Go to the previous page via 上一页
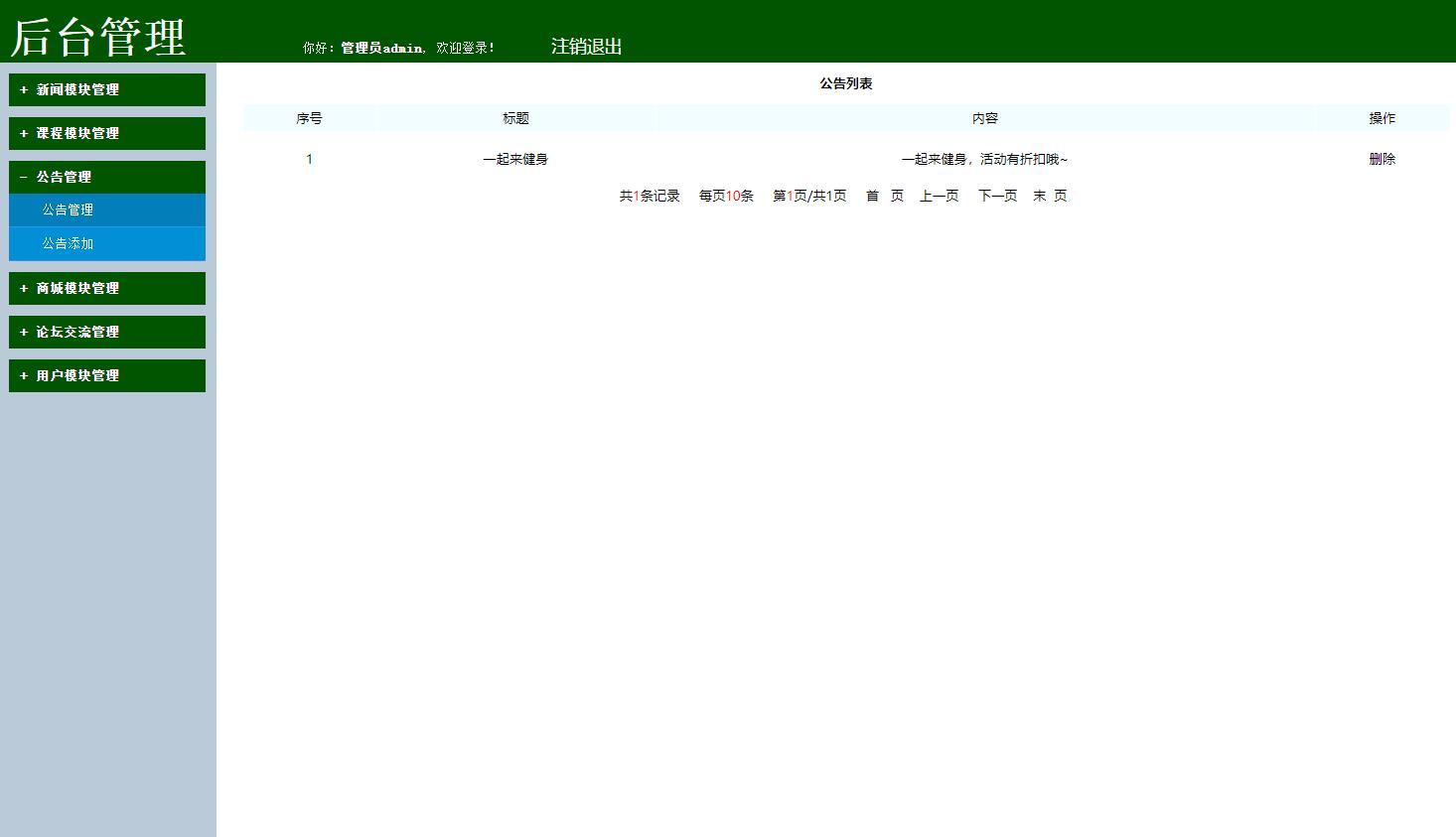The image size is (1456, 837). (x=938, y=196)
